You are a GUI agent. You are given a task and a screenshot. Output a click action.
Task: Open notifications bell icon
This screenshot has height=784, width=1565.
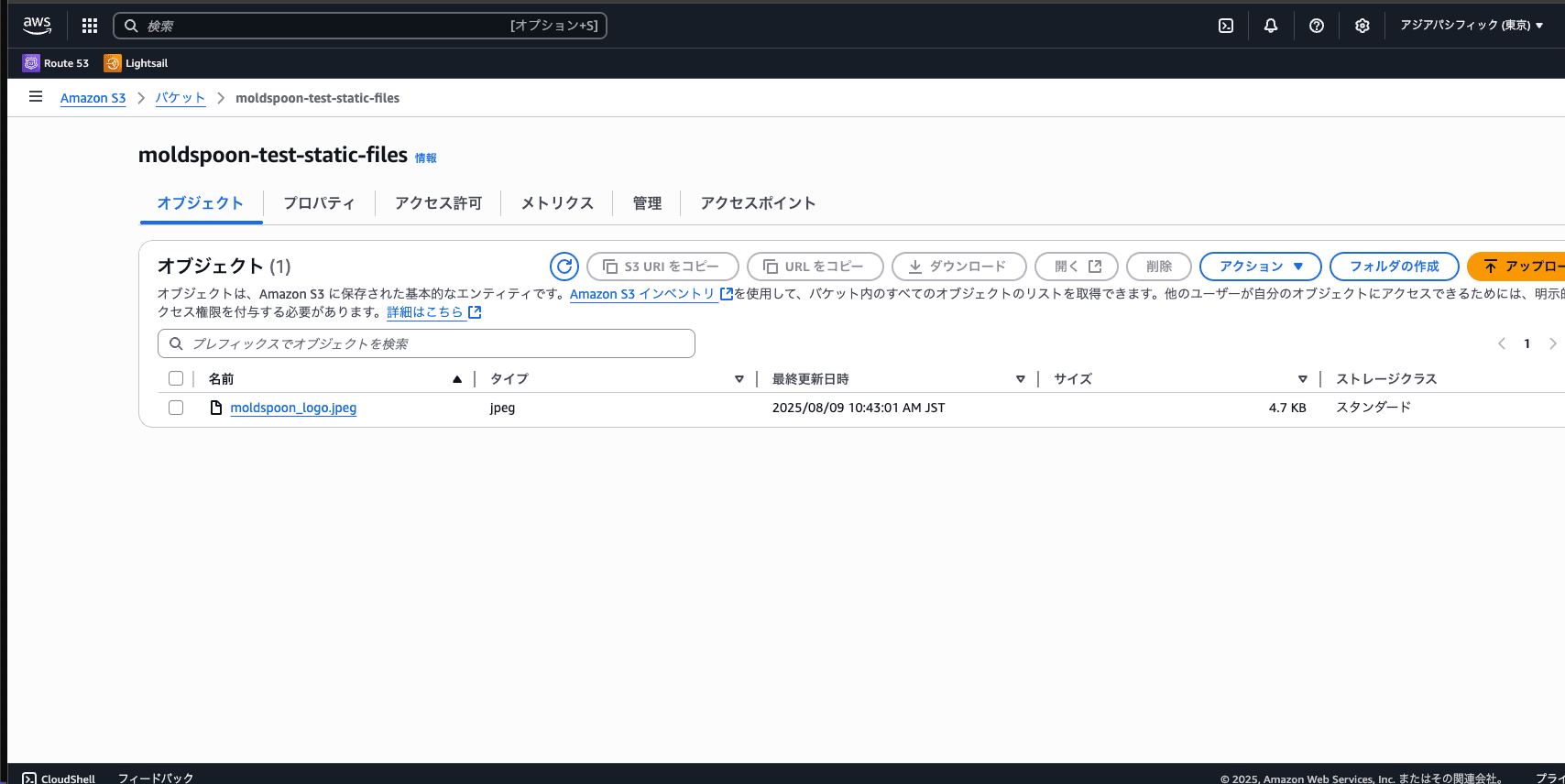(x=1271, y=26)
